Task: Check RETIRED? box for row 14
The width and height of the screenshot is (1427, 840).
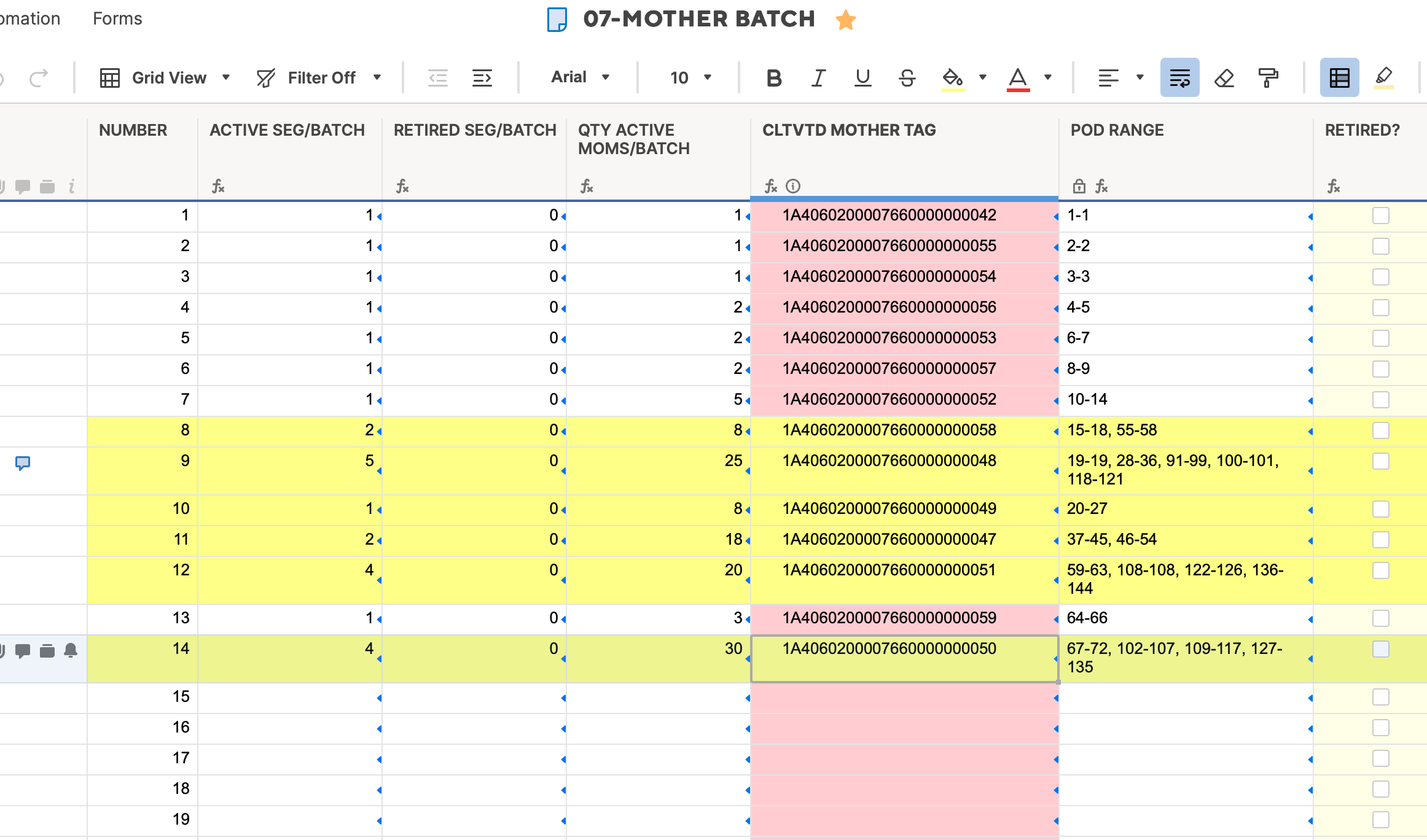Action: point(1380,649)
